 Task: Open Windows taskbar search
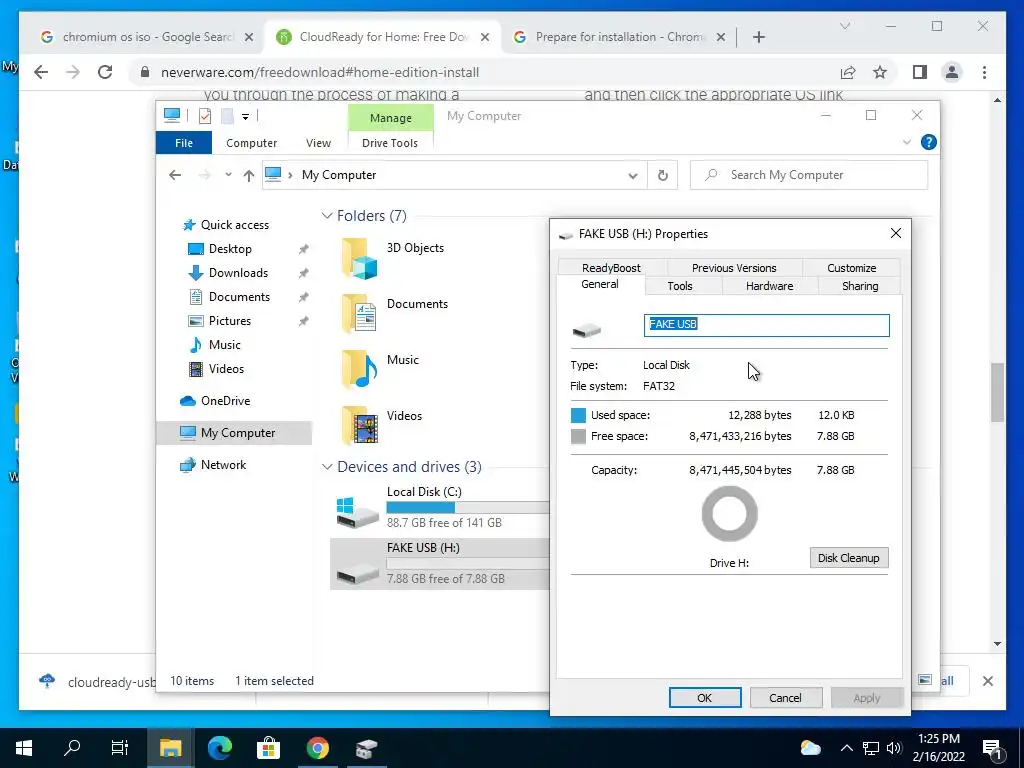tap(72, 748)
